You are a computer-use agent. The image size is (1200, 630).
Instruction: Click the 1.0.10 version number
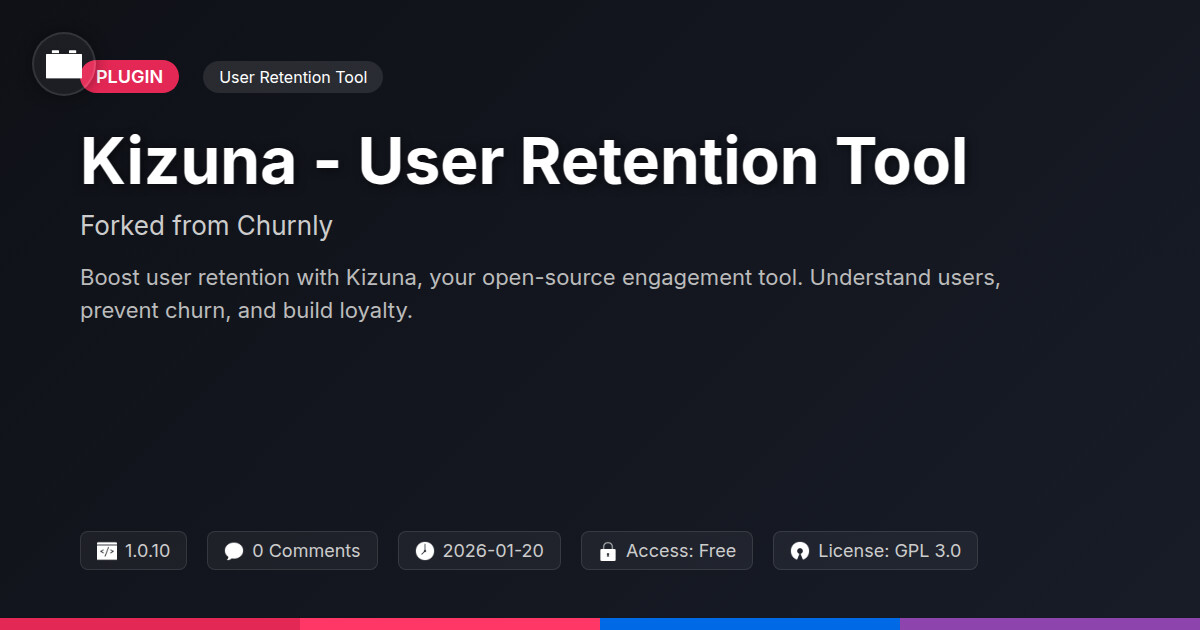click(x=148, y=551)
